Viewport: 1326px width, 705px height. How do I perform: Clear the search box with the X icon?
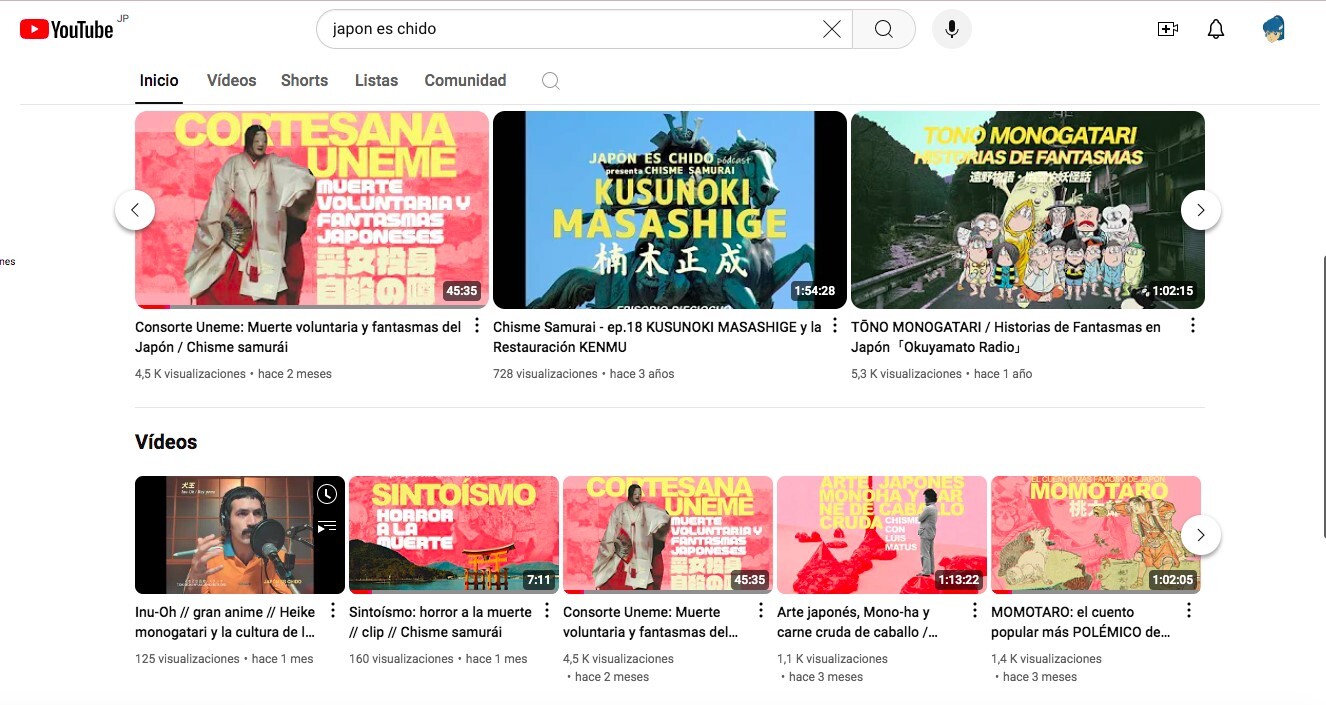tap(831, 29)
